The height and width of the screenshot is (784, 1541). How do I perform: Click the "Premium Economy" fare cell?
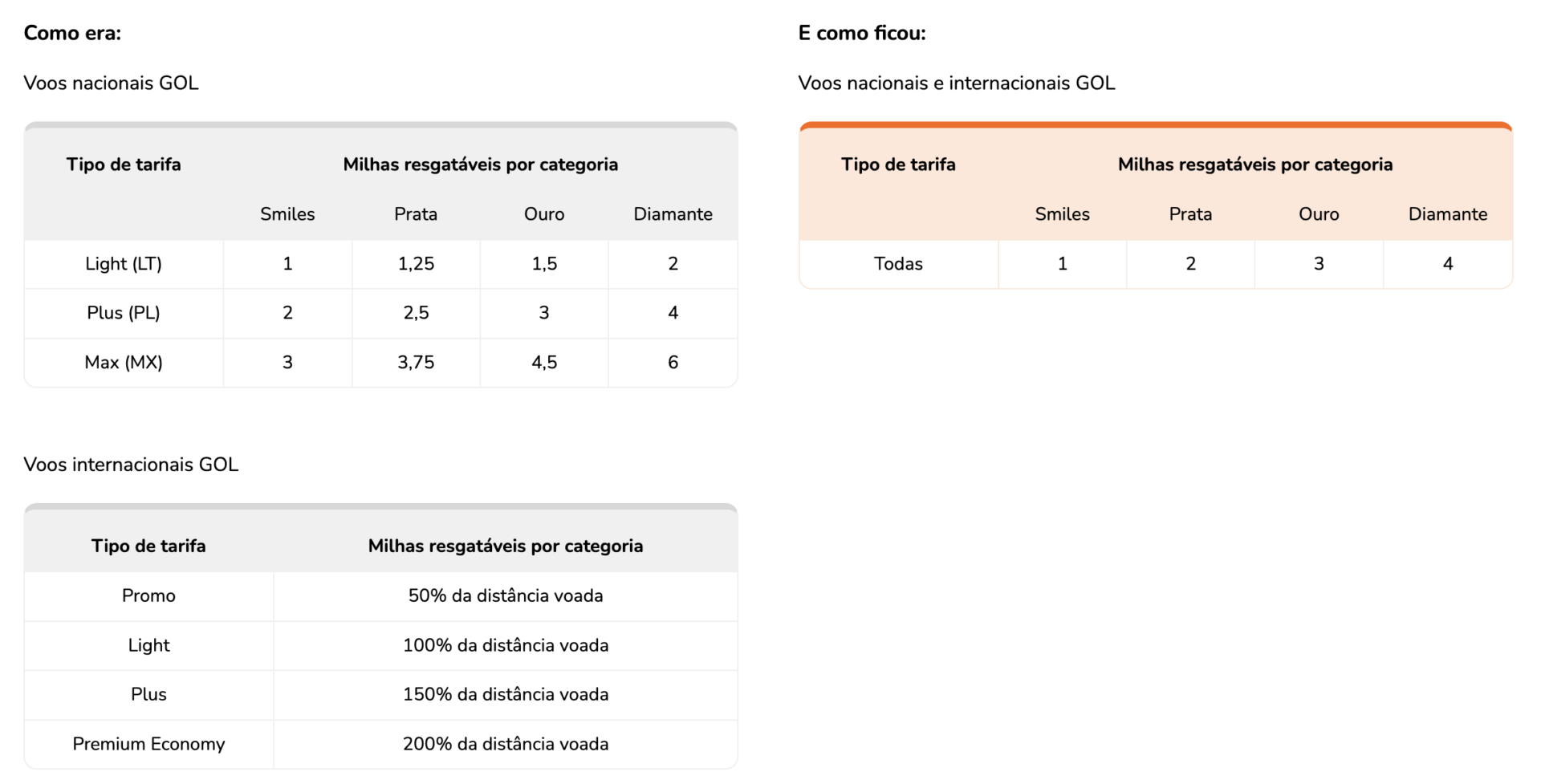(x=148, y=745)
